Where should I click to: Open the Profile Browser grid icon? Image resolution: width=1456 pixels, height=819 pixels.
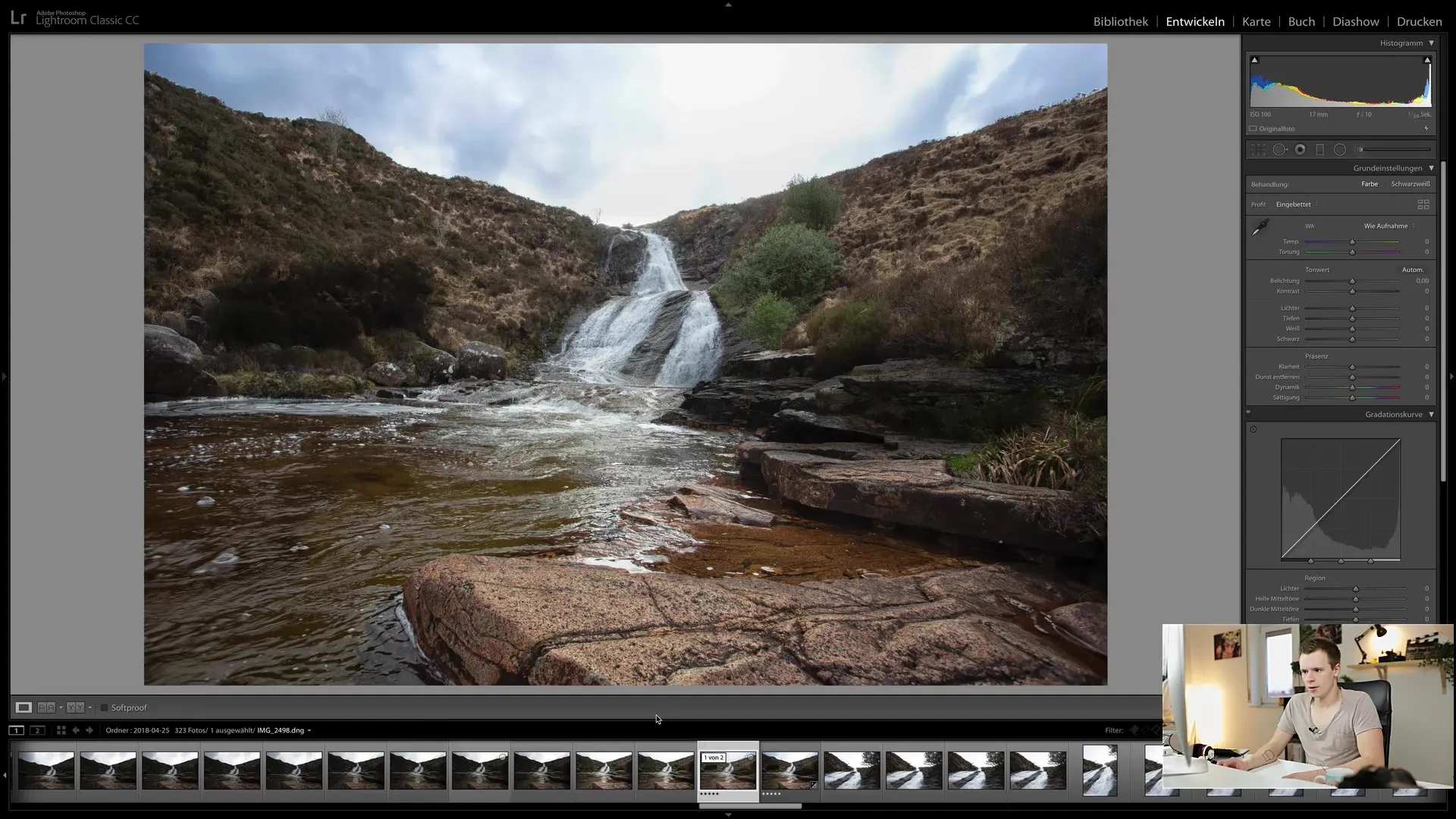[1423, 205]
